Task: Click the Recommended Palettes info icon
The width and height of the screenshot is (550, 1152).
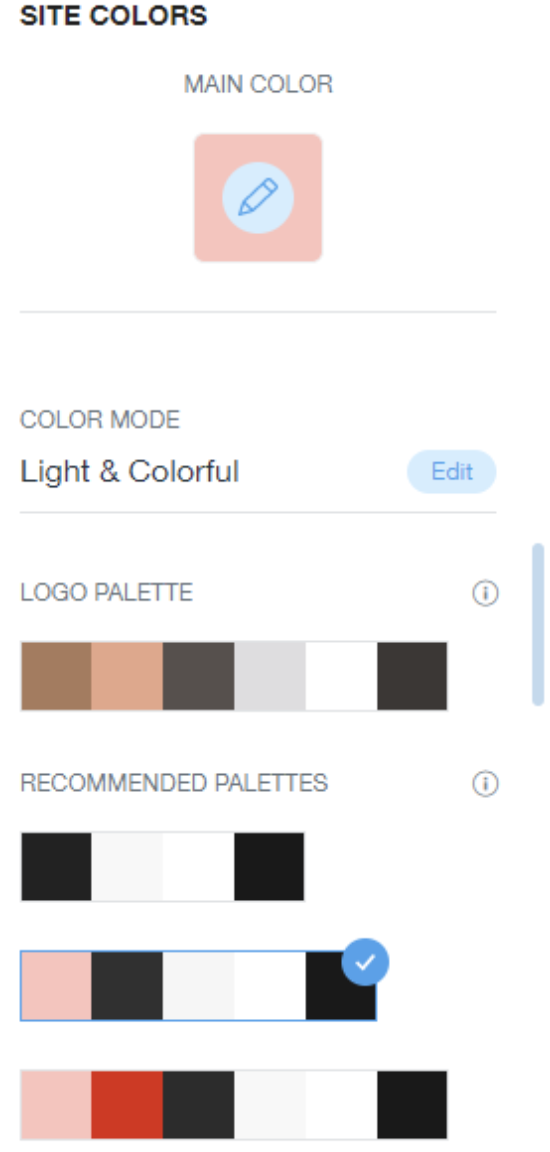Action: click(485, 784)
